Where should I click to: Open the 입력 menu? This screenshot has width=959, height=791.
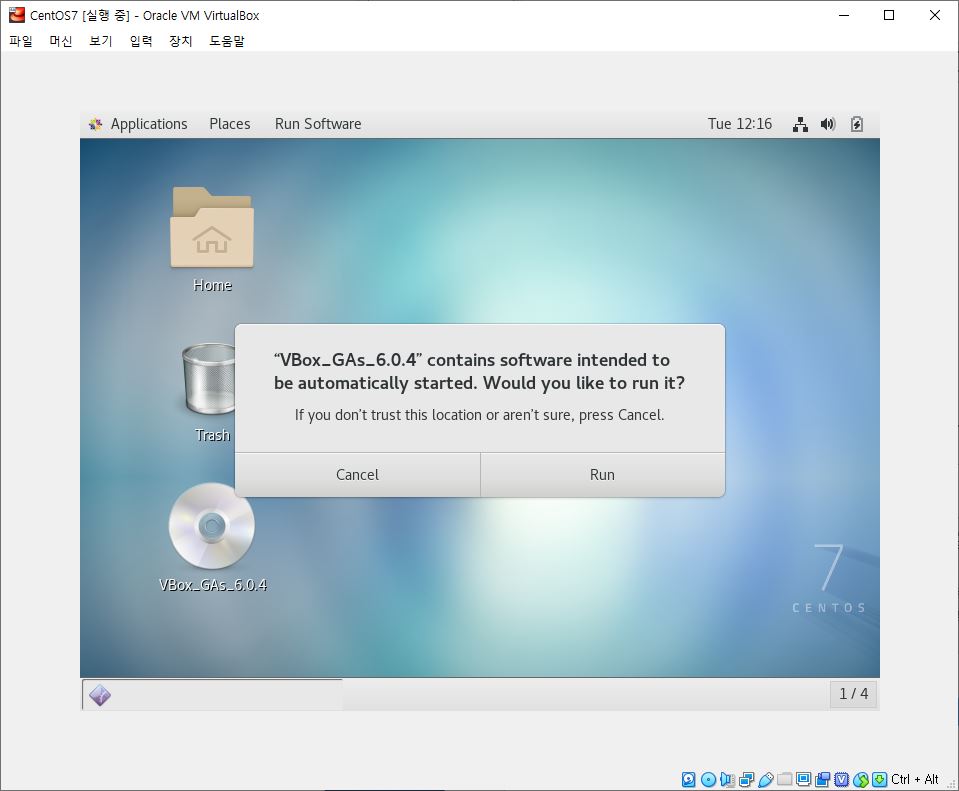coord(141,41)
